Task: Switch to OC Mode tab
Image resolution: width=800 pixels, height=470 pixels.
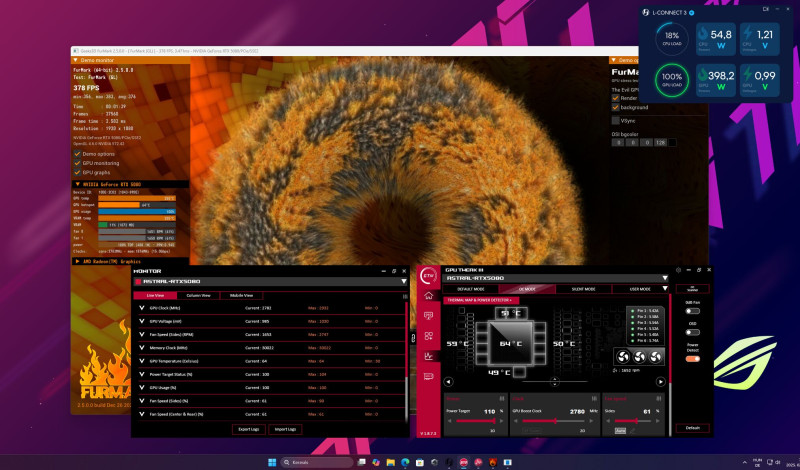Action: pyautogui.click(x=527, y=289)
